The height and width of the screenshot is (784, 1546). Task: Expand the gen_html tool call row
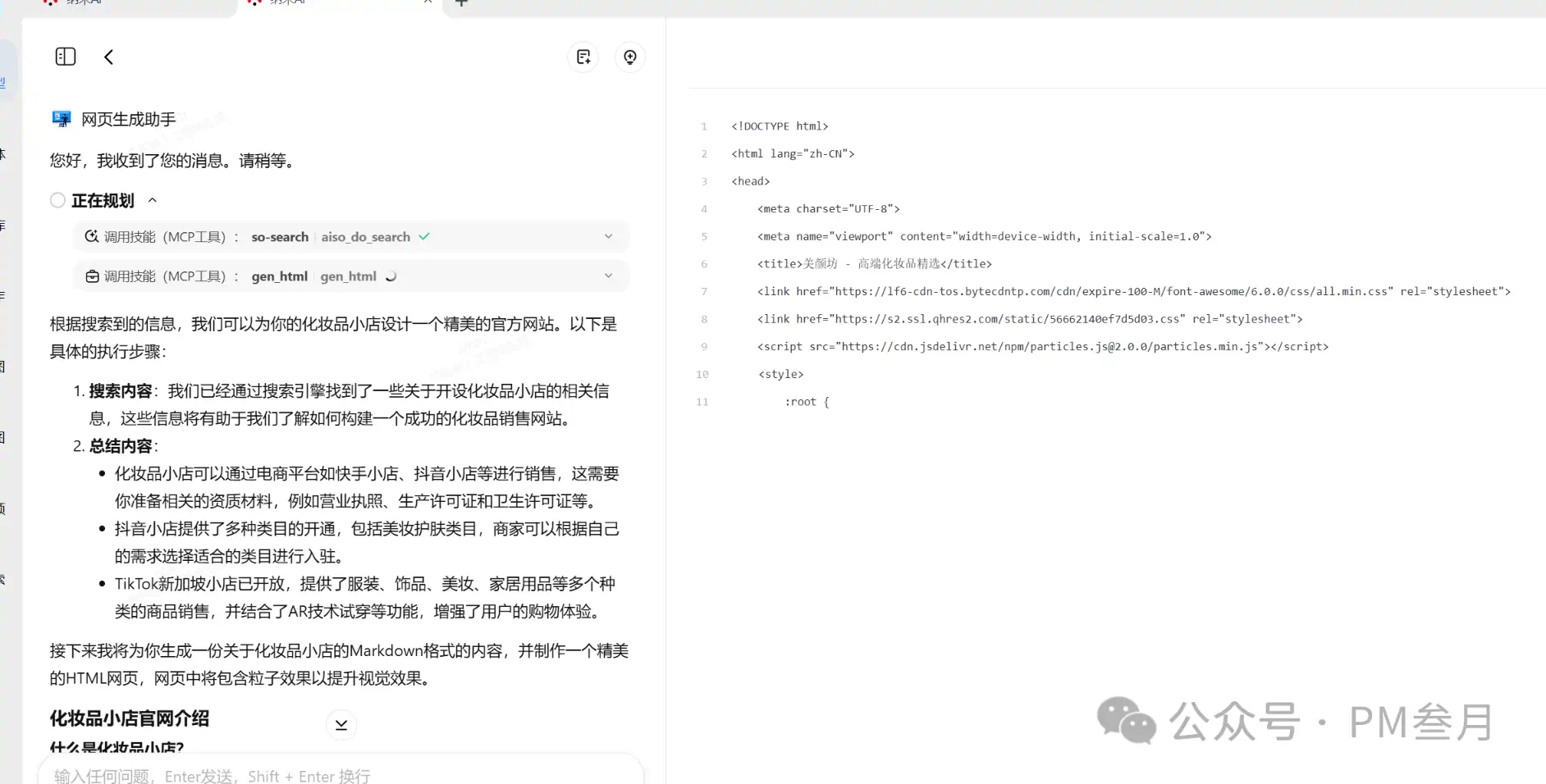(351, 276)
